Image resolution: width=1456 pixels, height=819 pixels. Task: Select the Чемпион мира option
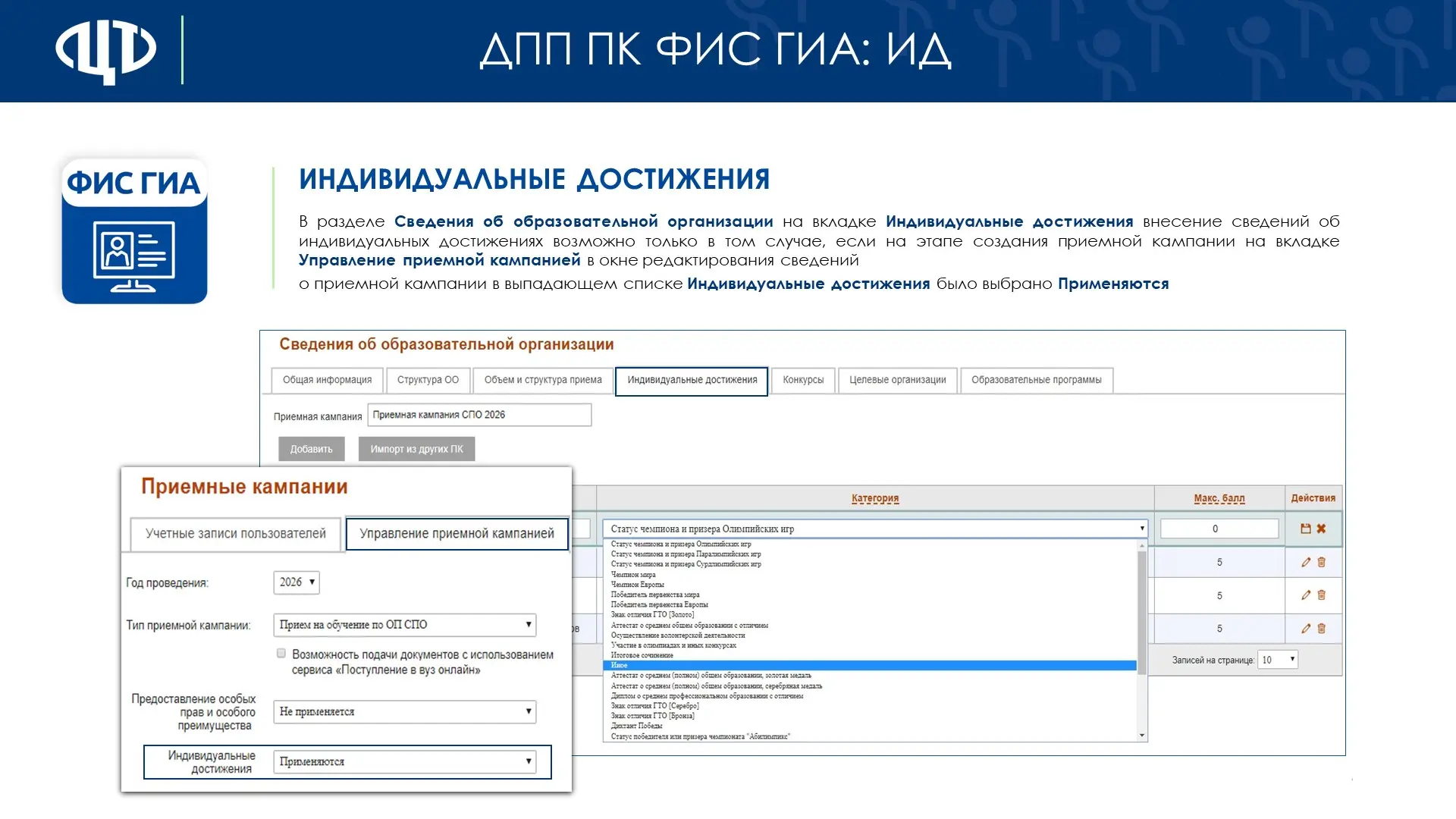[x=633, y=575]
